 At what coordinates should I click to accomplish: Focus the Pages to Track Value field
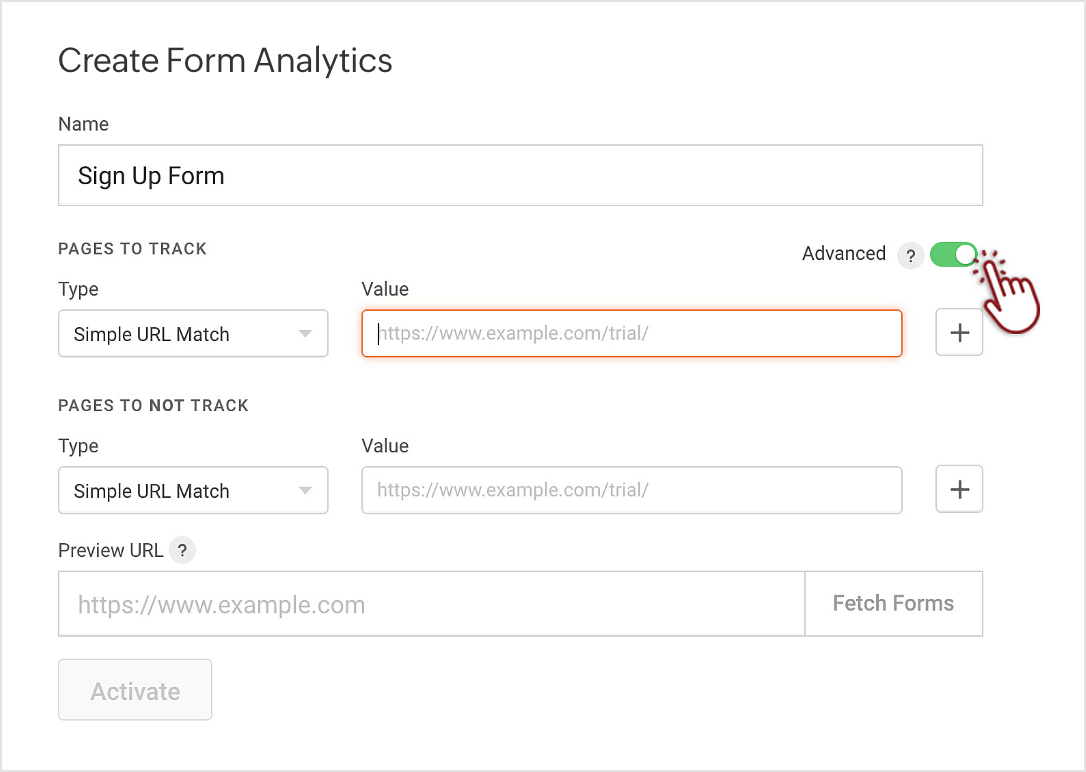tap(631, 334)
